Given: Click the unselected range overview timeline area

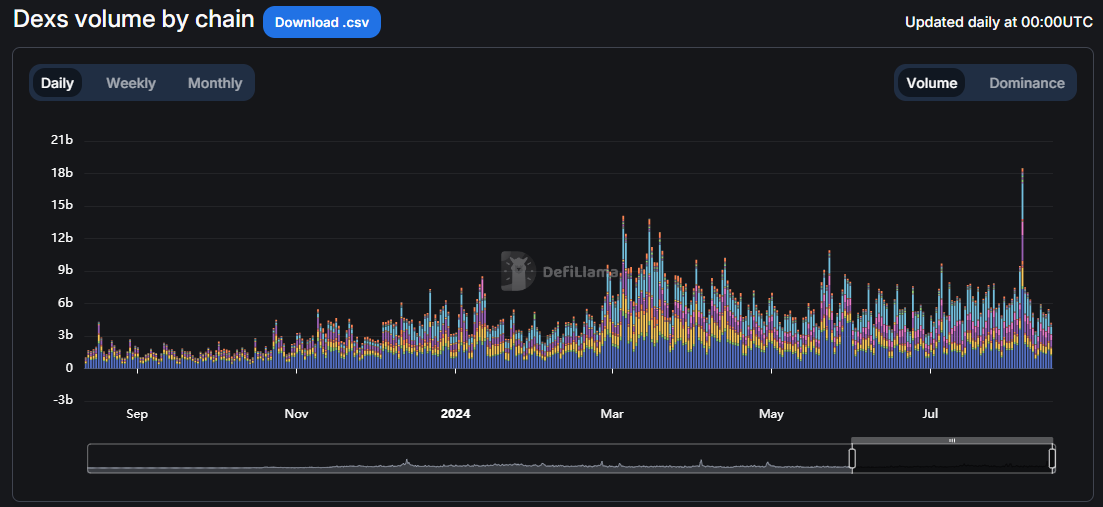Looking at the screenshot, I should (469, 458).
